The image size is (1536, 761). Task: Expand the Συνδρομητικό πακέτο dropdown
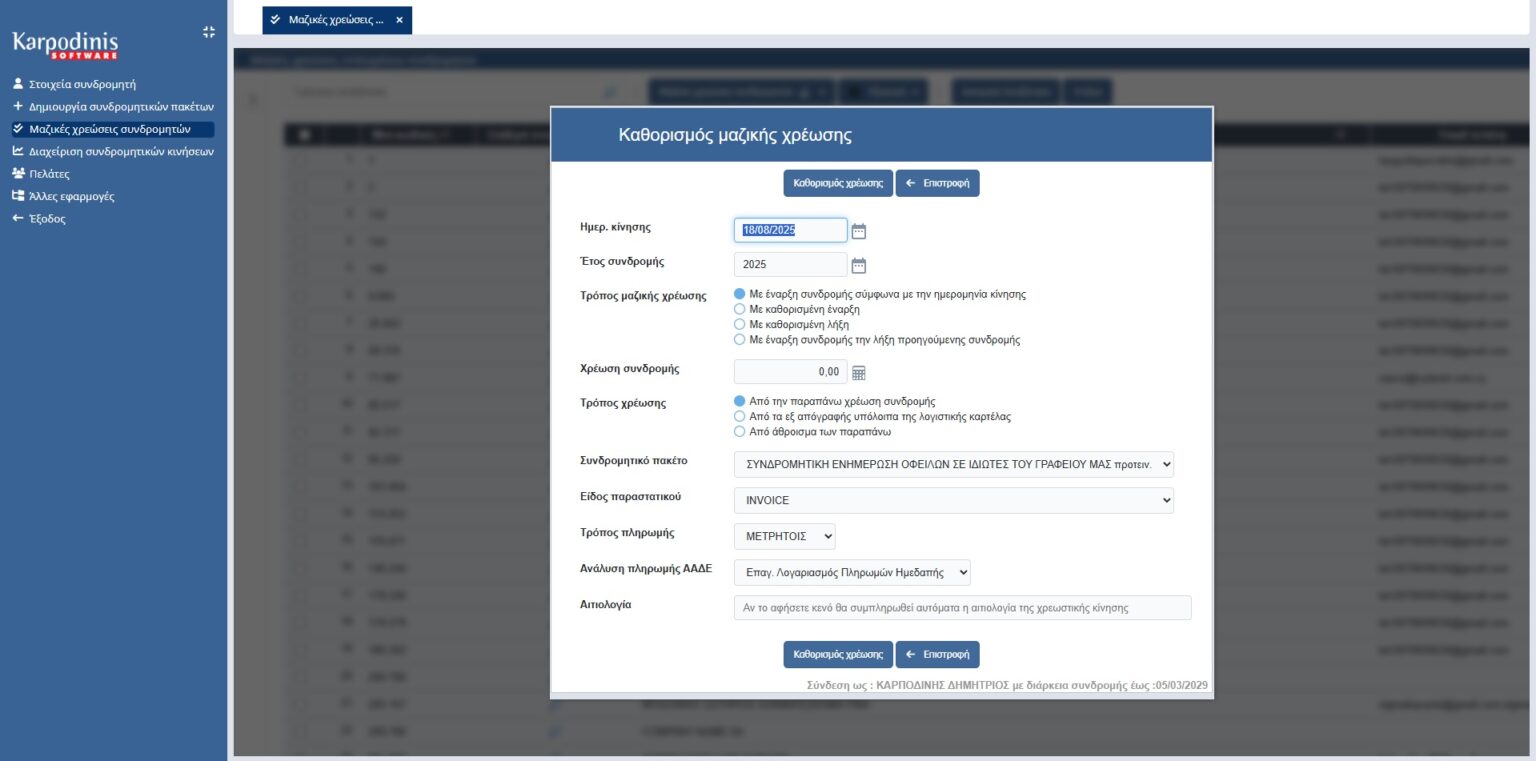953,465
